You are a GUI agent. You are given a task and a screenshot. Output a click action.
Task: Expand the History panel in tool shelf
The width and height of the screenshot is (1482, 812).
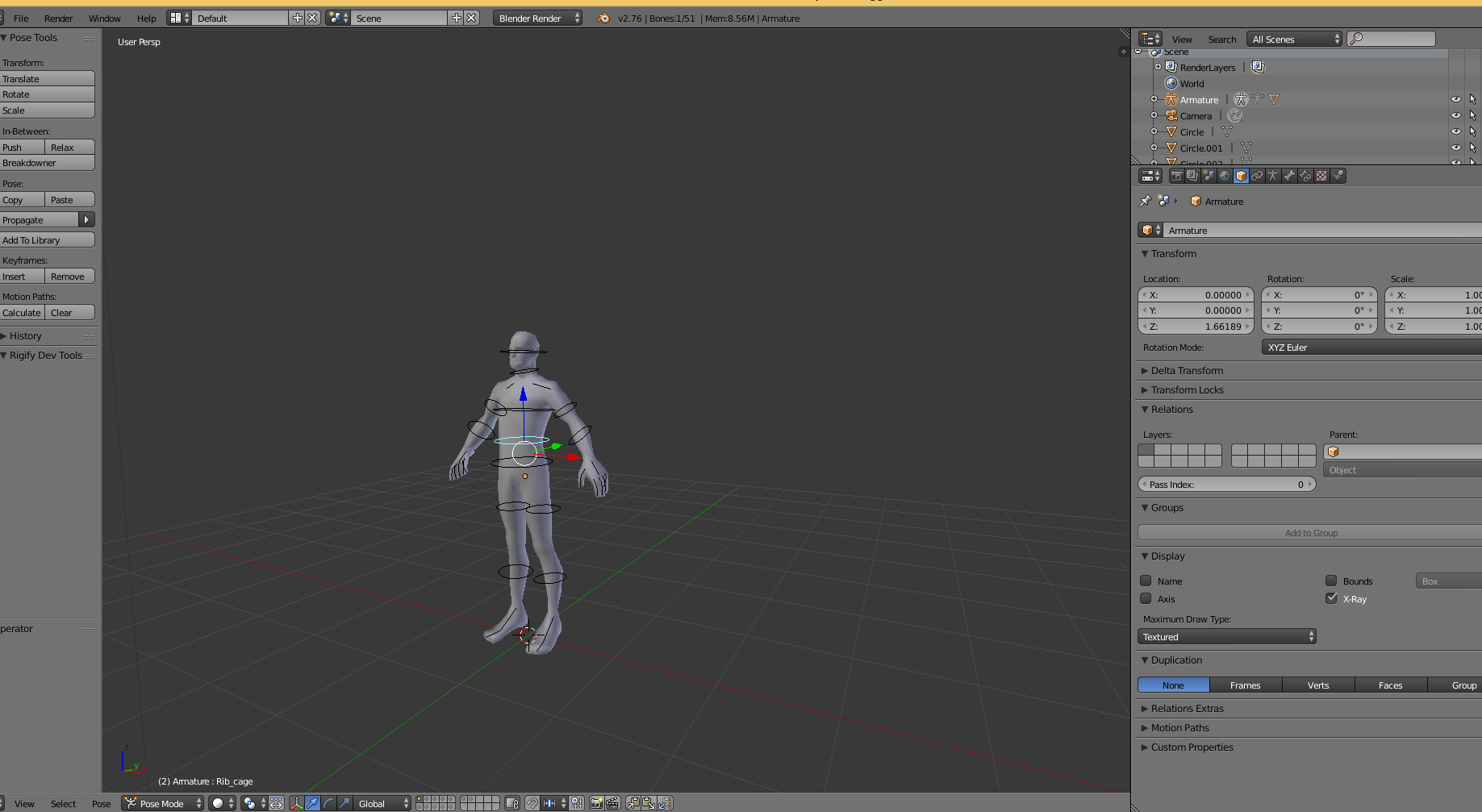25,335
